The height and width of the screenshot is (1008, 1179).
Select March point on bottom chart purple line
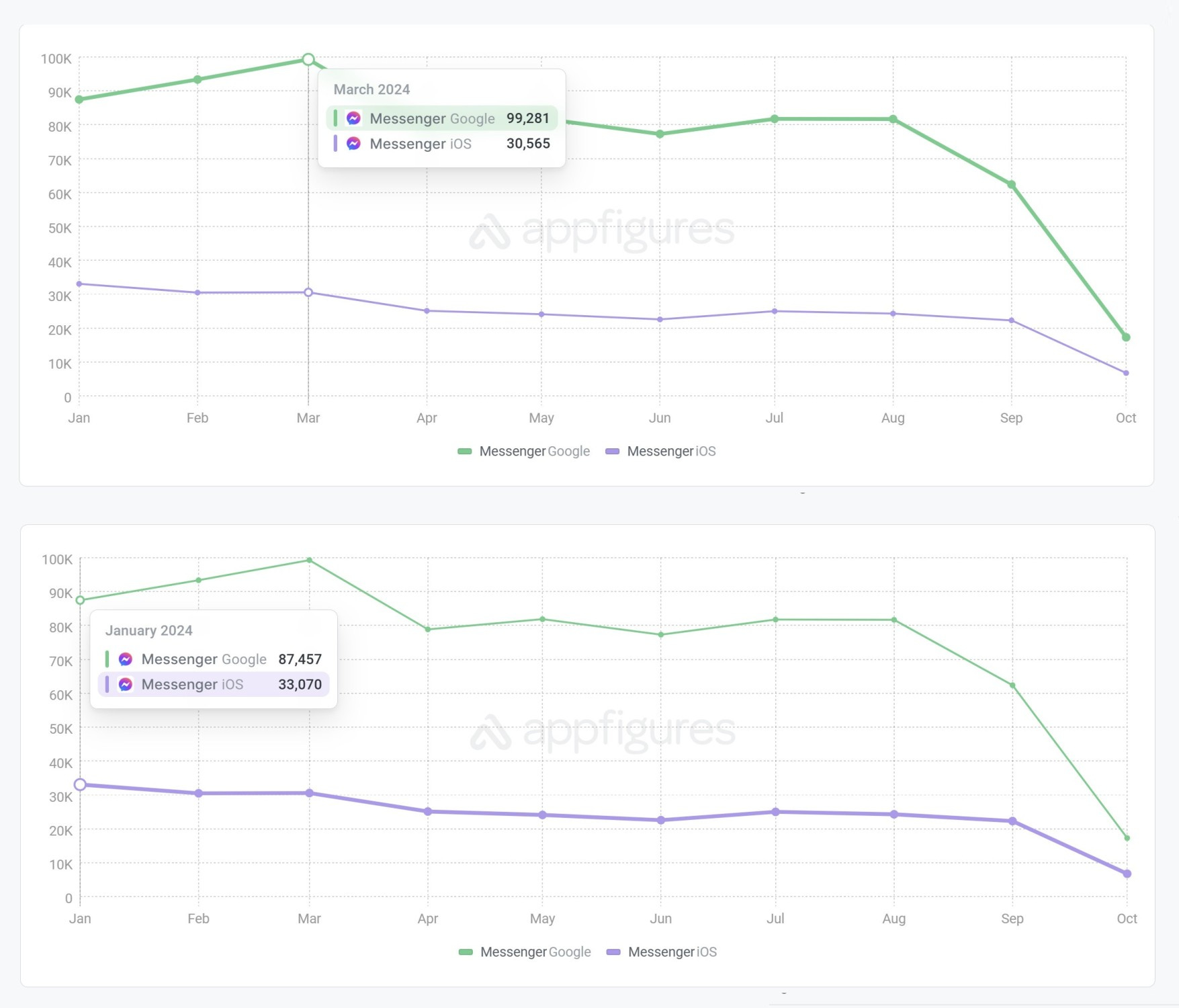pos(310,793)
